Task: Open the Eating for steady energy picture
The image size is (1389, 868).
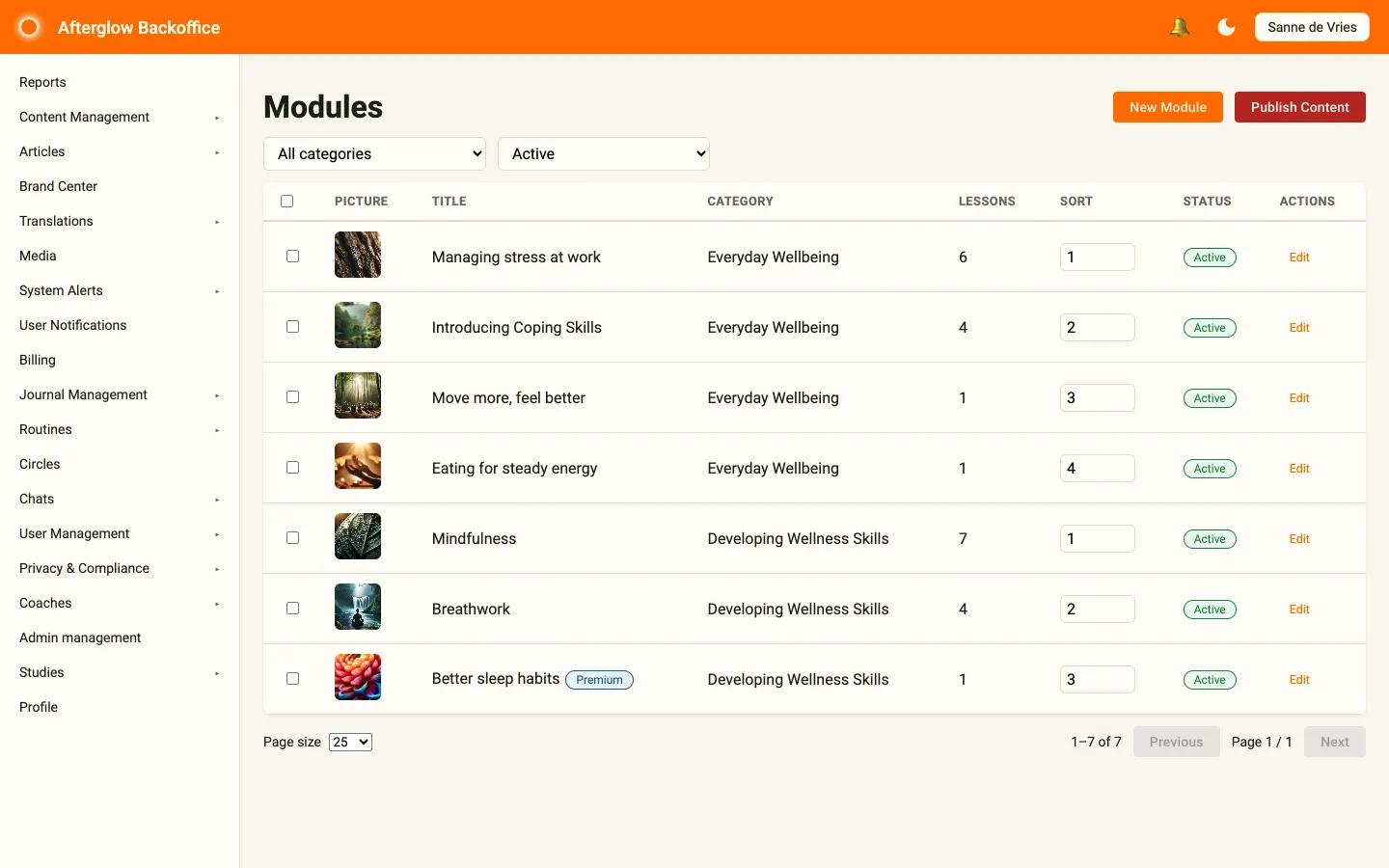Action: (x=358, y=466)
